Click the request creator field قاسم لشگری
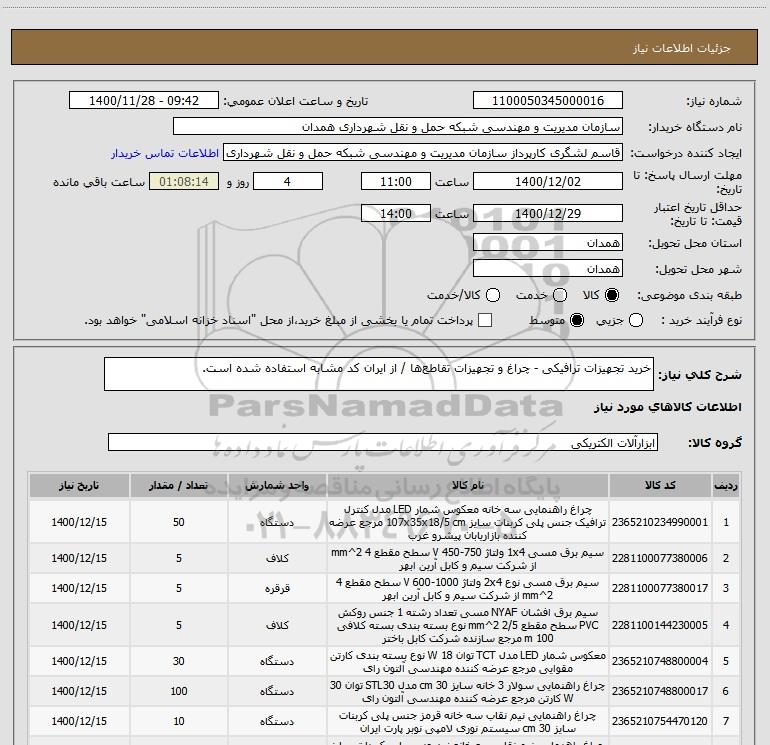770x745 pixels. [x=423, y=153]
